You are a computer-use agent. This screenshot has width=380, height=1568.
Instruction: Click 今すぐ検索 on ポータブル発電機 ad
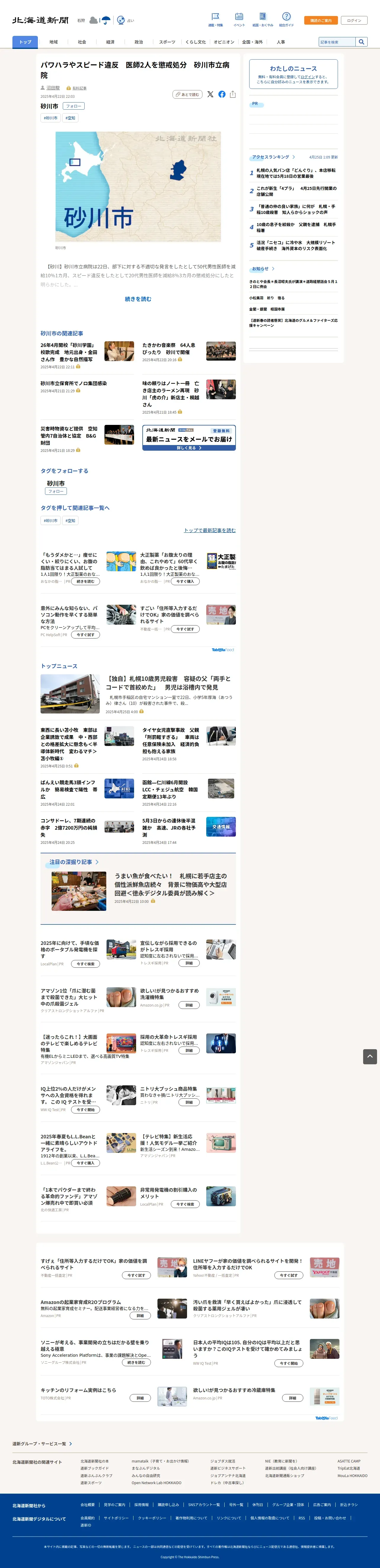click(x=86, y=964)
